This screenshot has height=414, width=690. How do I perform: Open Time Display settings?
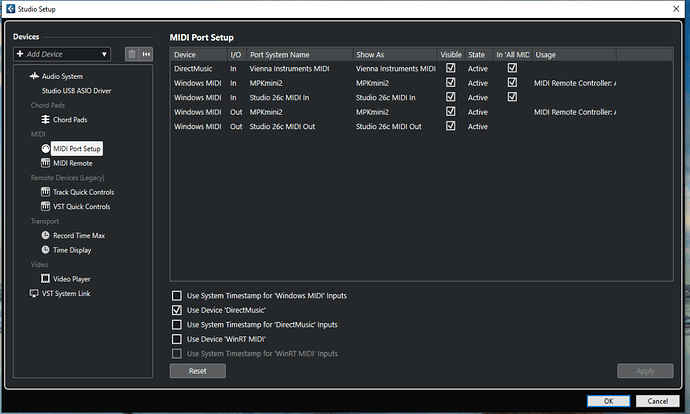point(72,250)
